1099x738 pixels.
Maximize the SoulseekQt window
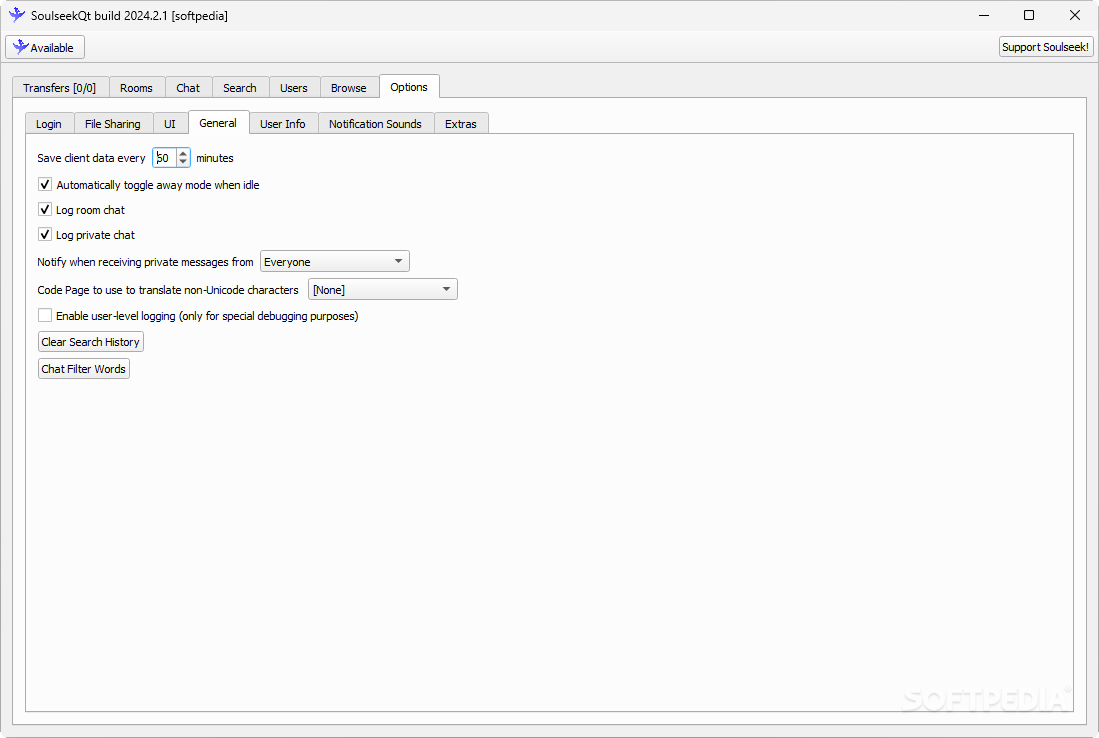(1029, 15)
